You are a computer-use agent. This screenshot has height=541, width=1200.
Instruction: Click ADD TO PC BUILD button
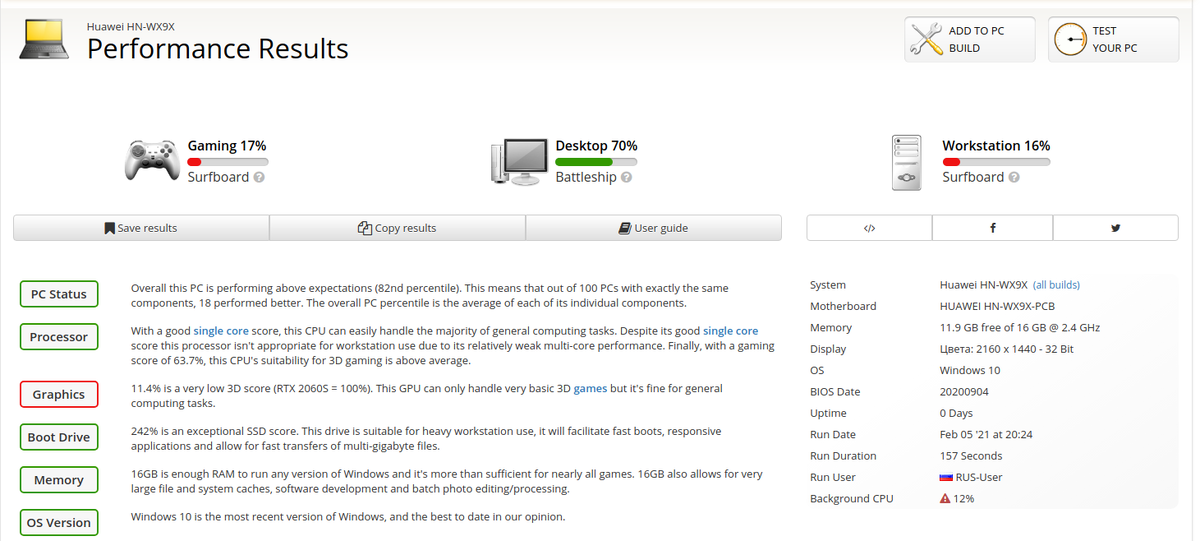click(970, 40)
